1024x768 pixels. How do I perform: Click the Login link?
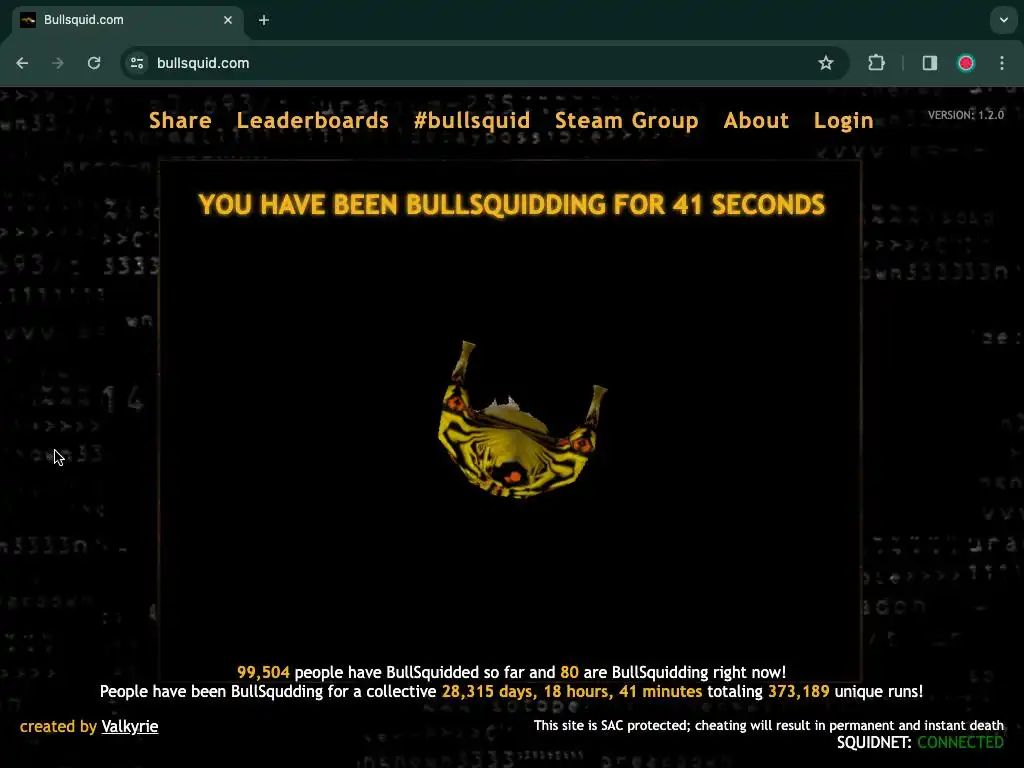[x=844, y=121]
